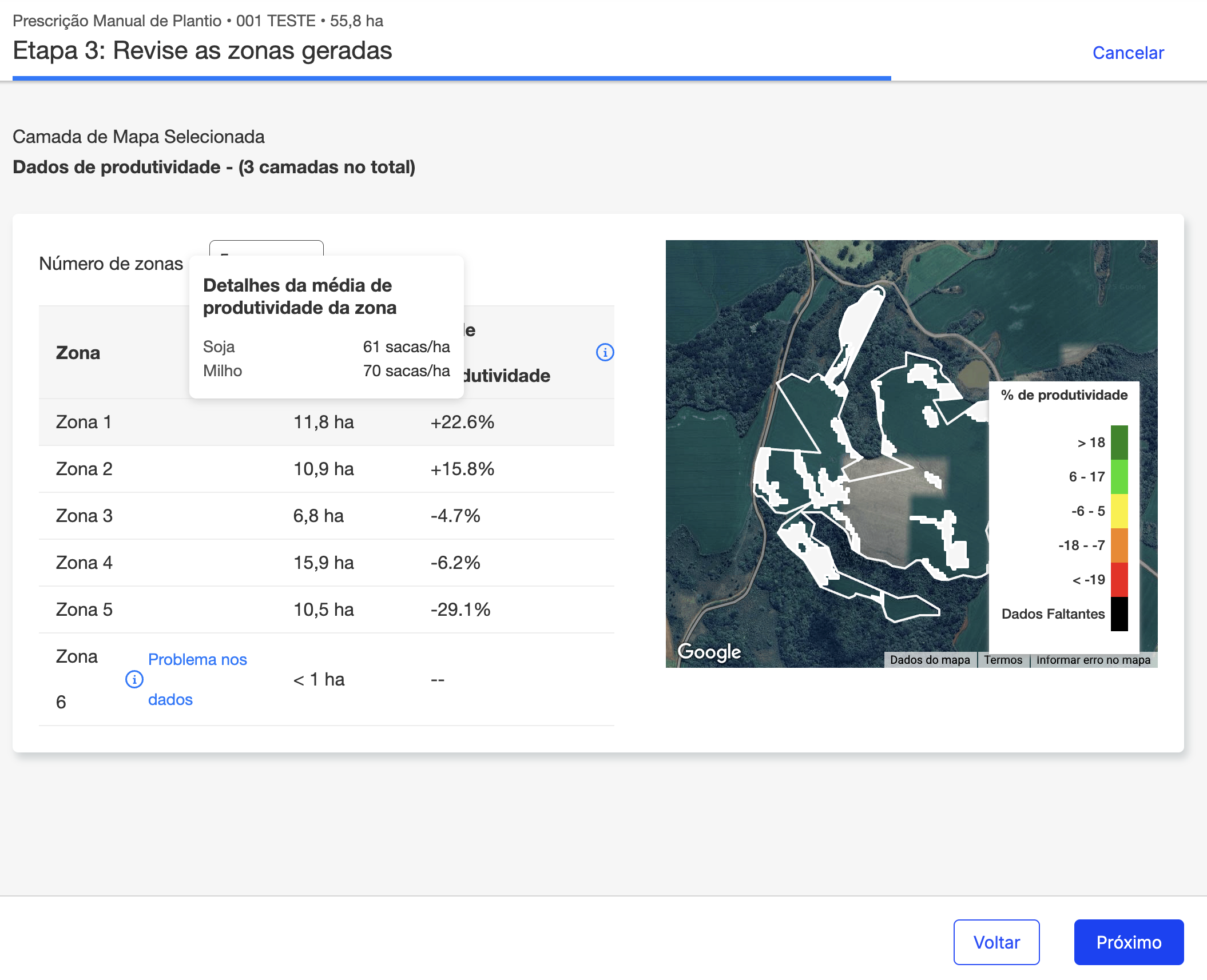Click Informar erro no mapa link
This screenshot has width=1207, height=980.
click(x=1093, y=660)
